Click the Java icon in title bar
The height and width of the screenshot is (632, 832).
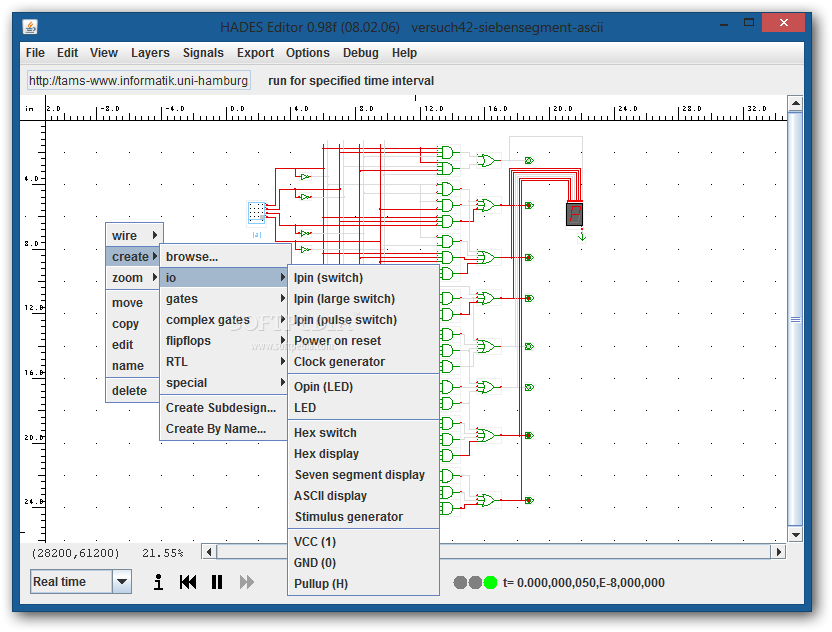[30, 26]
